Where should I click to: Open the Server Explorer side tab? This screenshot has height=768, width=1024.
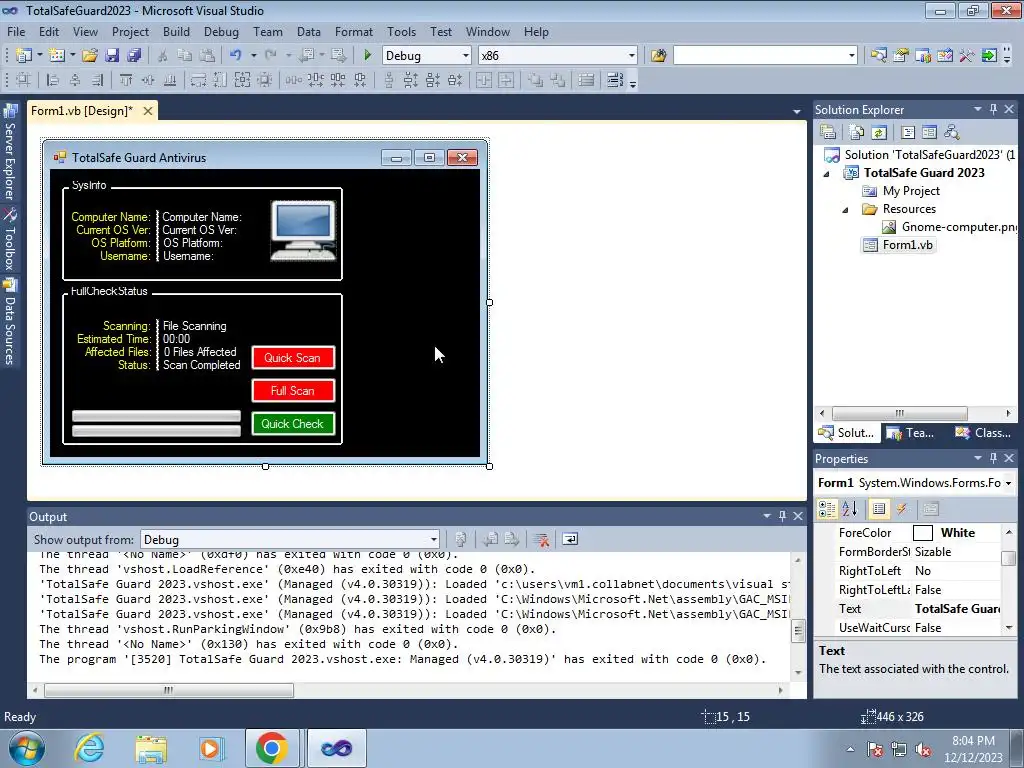point(10,154)
